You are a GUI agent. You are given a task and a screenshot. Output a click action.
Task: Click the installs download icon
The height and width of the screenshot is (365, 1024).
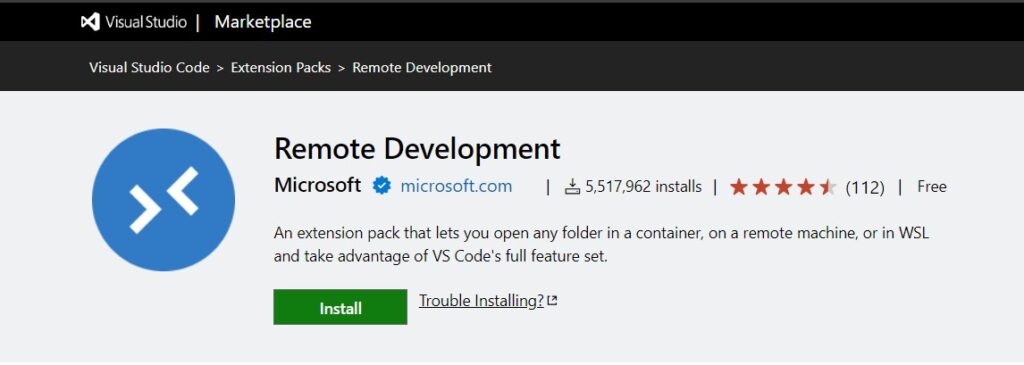572,187
